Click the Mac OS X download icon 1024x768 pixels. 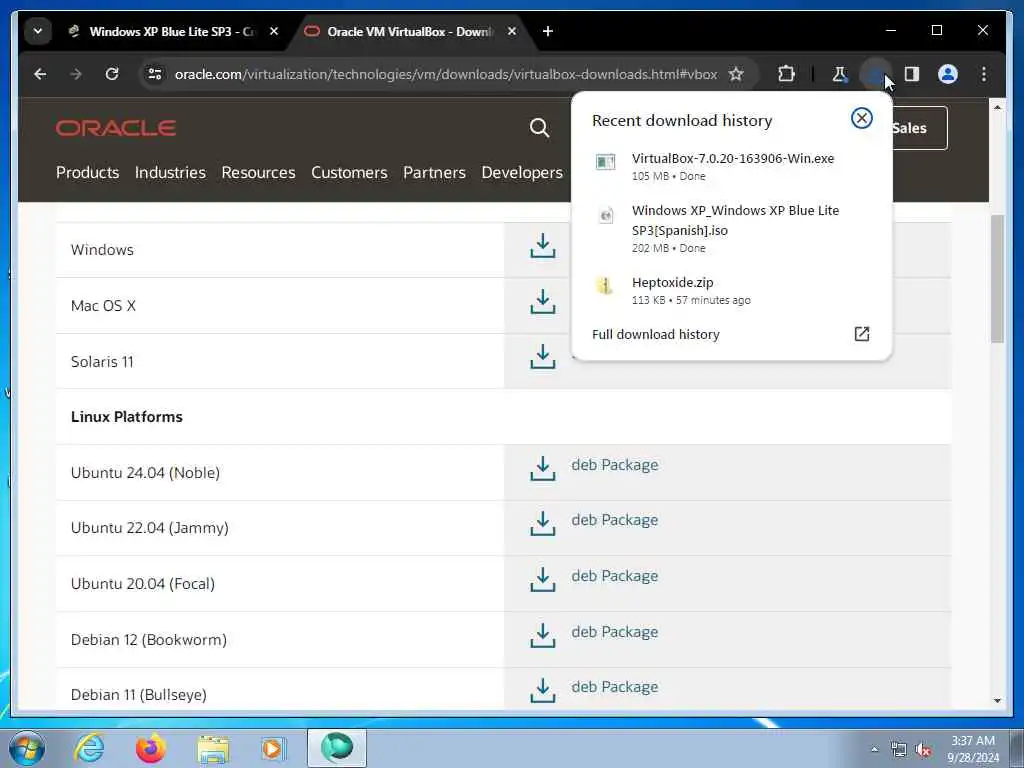tap(543, 302)
